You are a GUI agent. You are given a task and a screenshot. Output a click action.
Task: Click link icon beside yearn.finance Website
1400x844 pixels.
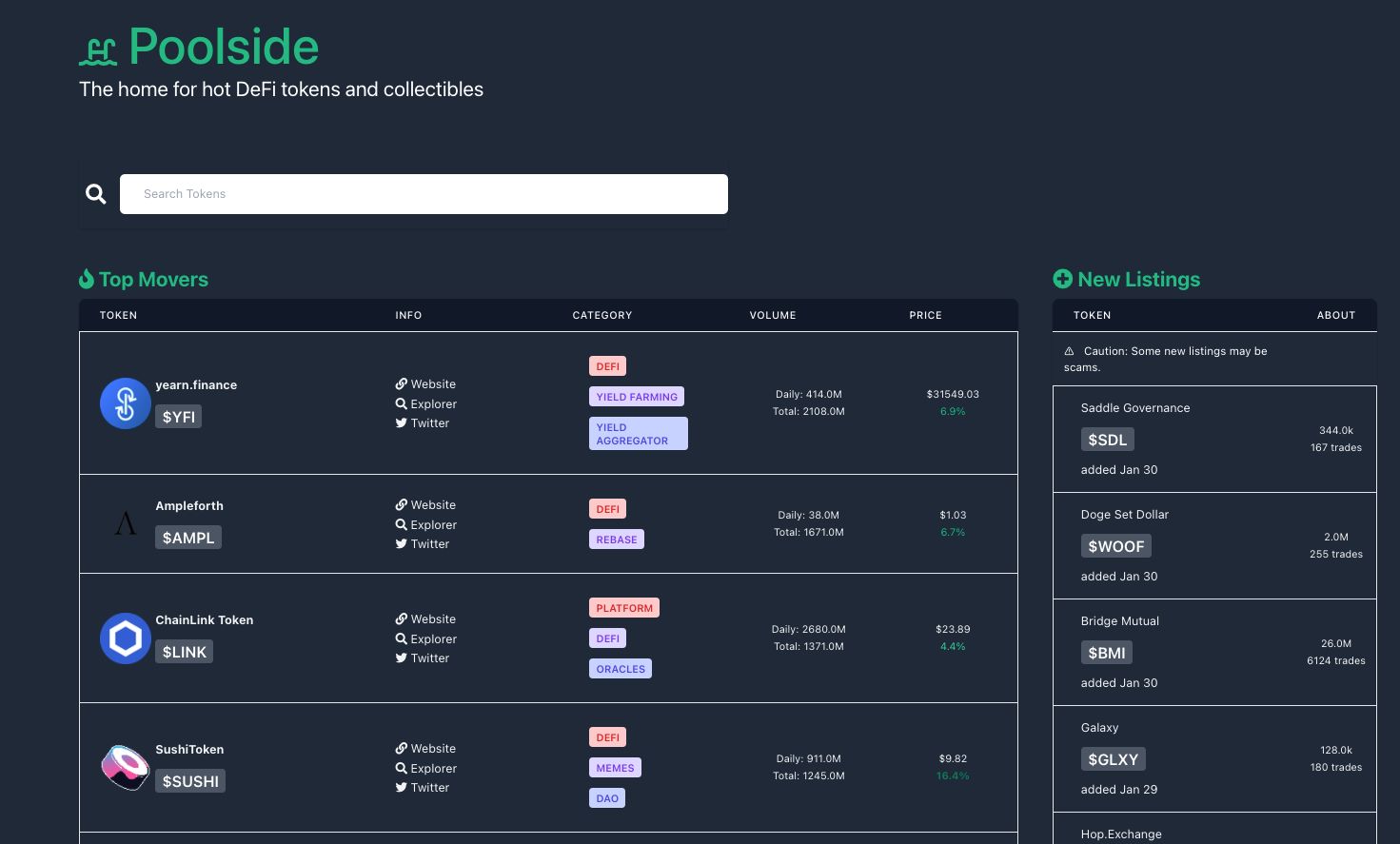(402, 384)
